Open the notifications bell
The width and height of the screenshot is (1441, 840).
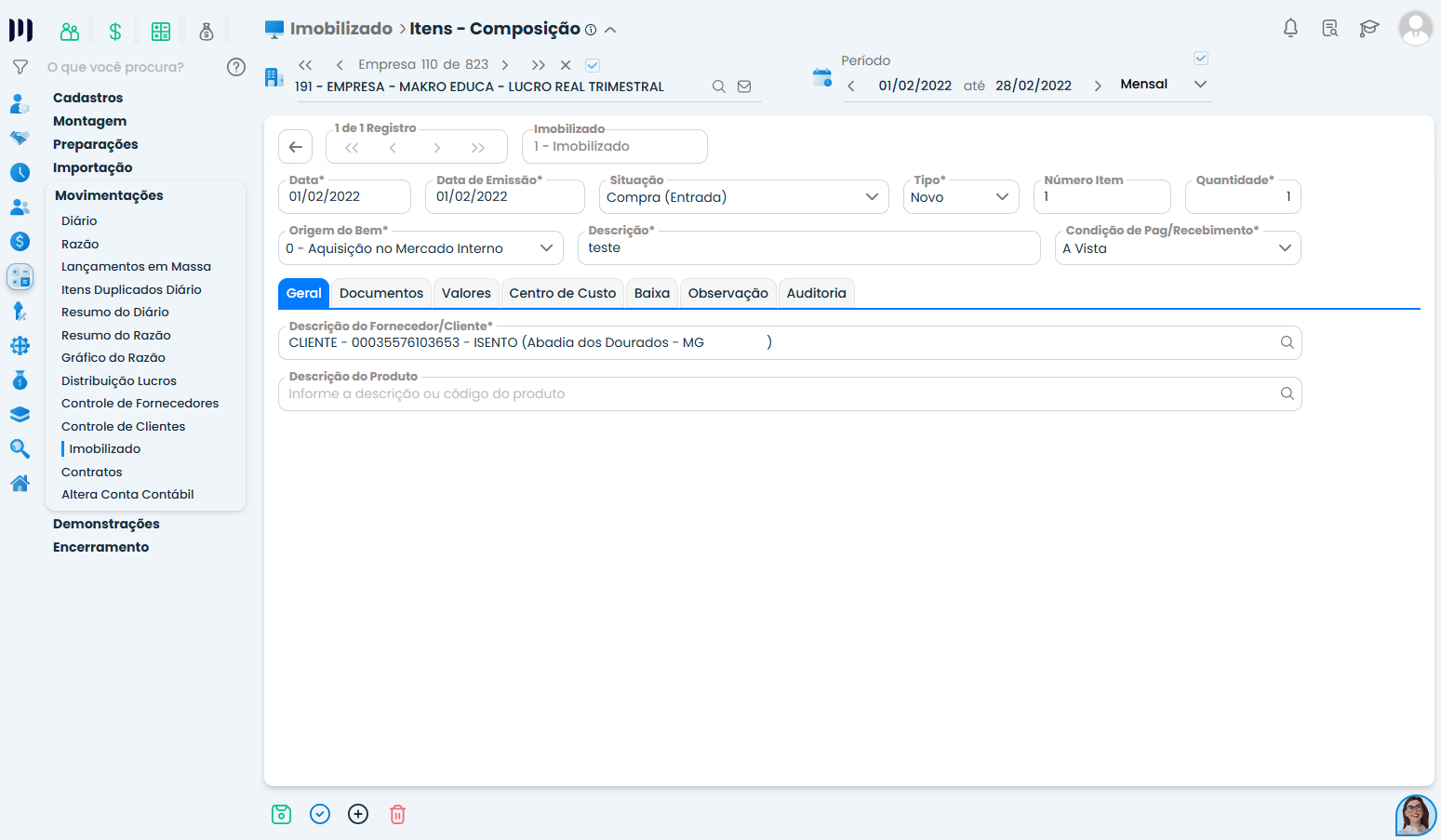[1290, 28]
